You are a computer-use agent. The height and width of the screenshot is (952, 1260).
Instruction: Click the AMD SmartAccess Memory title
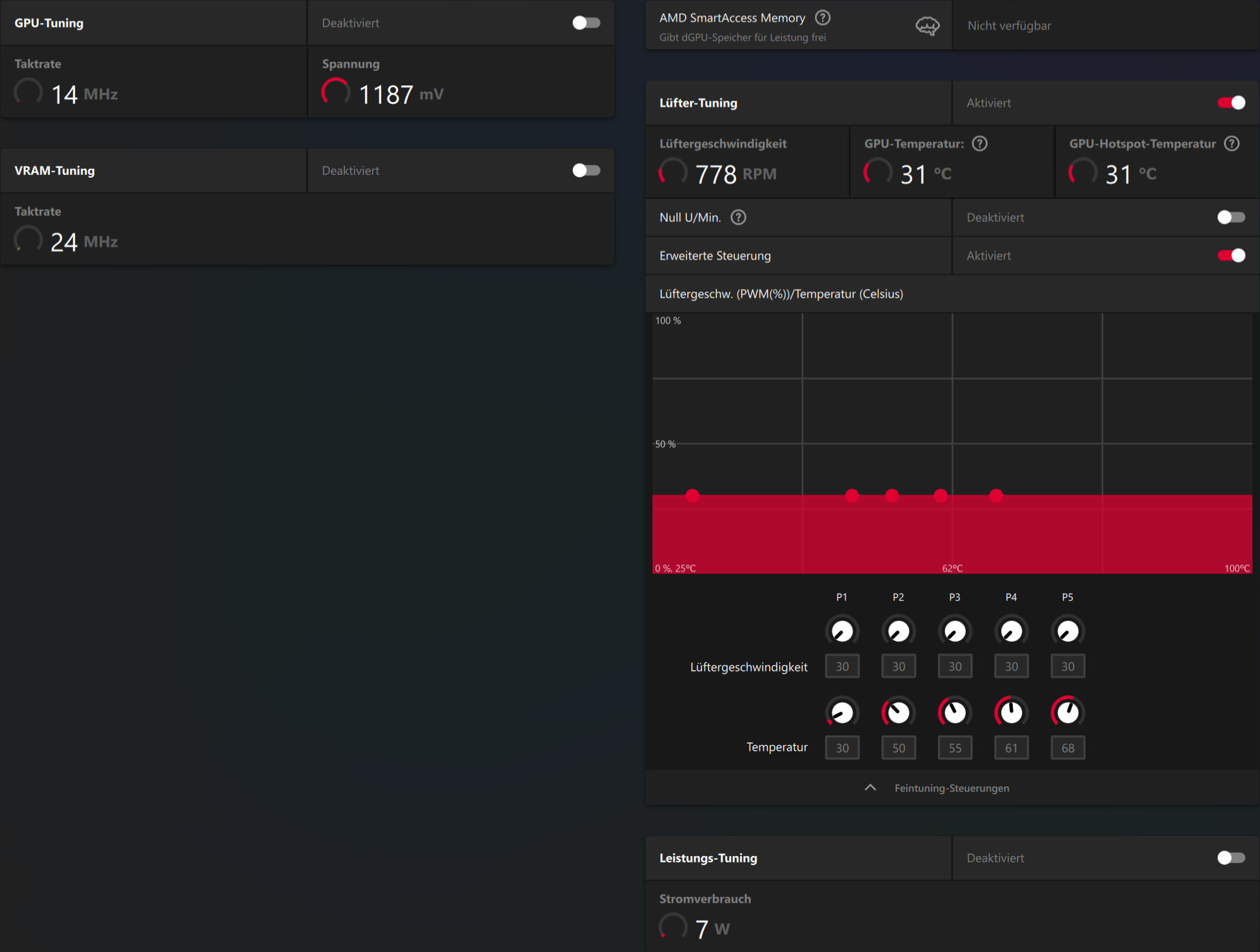point(732,17)
